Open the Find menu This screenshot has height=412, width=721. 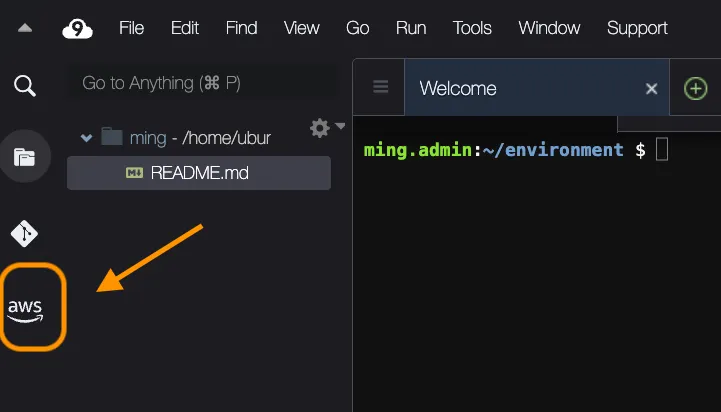point(241,28)
